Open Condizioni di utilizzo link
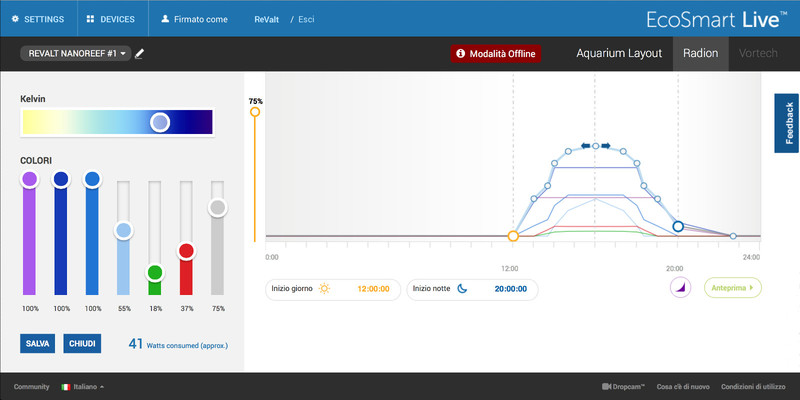The image size is (800, 400). pos(753,387)
